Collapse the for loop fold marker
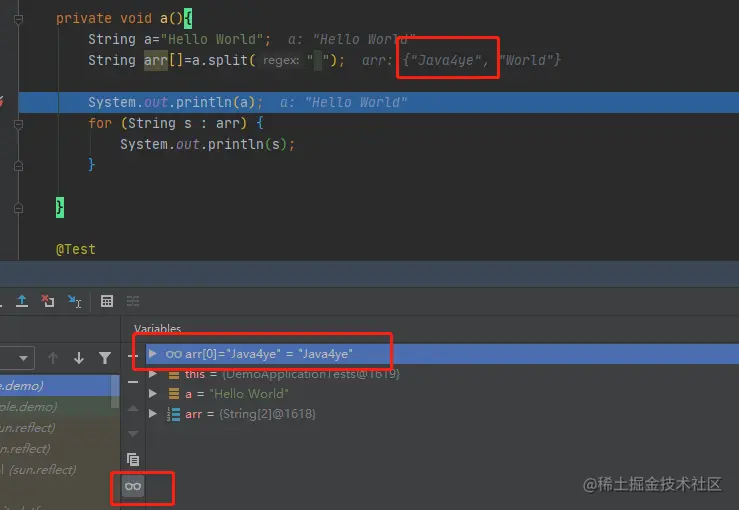Viewport: 739px width, 510px height. click(x=18, y=124)
